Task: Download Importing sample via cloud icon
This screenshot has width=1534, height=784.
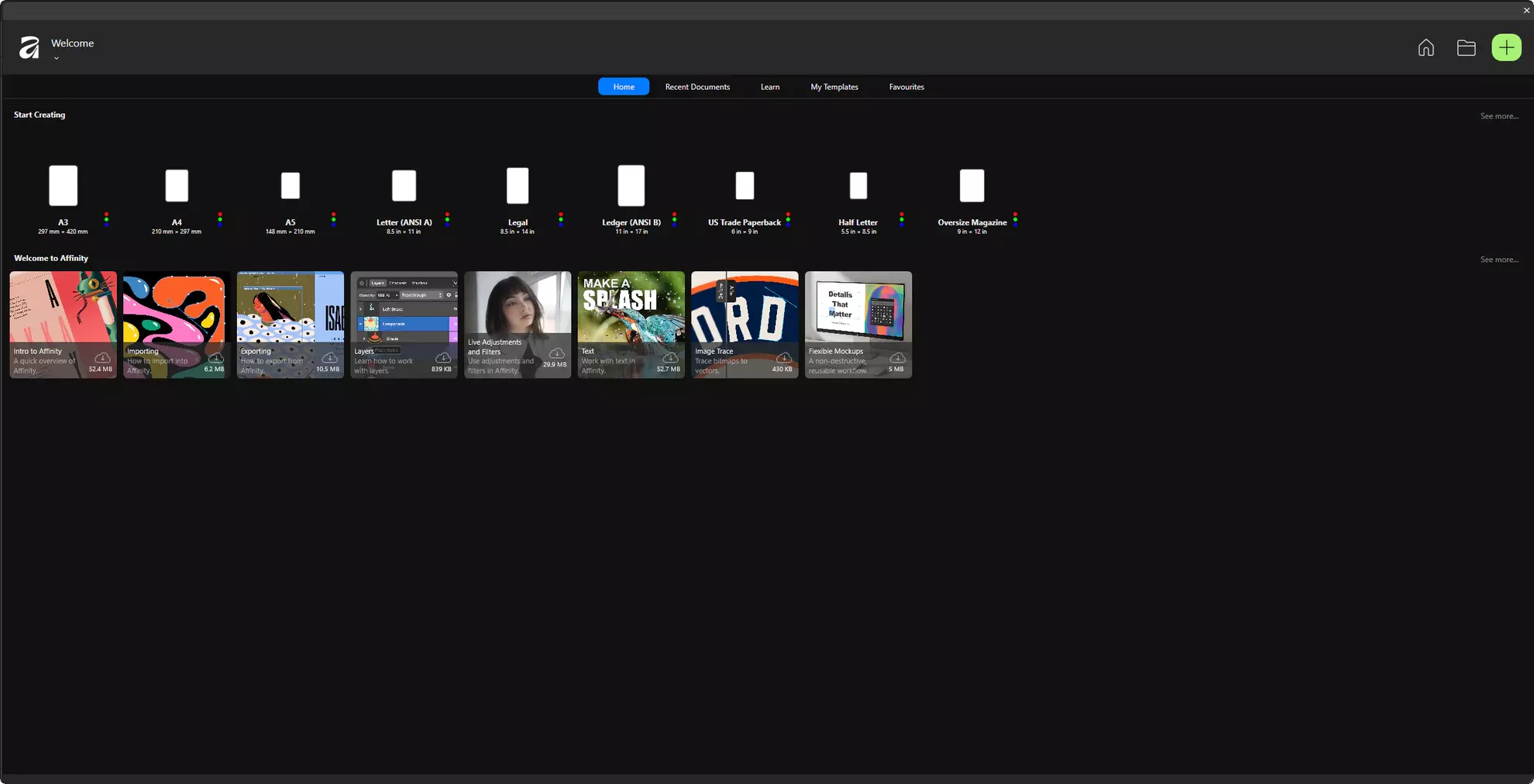Action: [216, 358]
